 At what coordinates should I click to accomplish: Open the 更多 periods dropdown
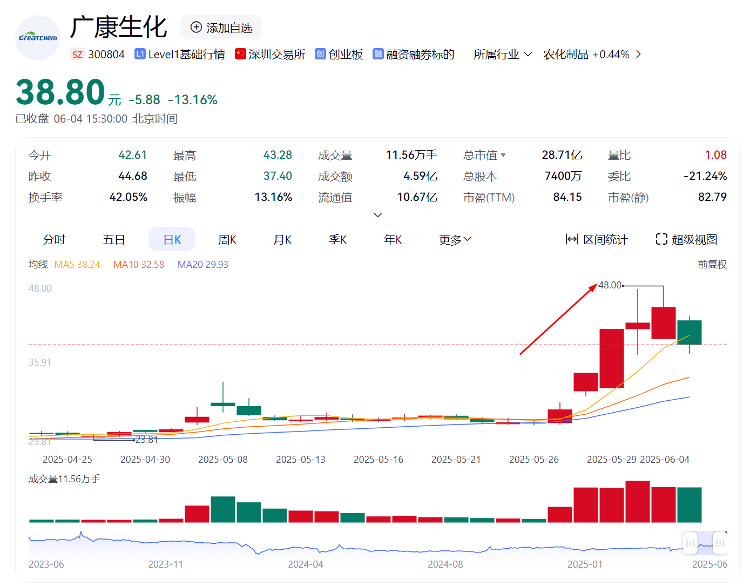[455, 240]
